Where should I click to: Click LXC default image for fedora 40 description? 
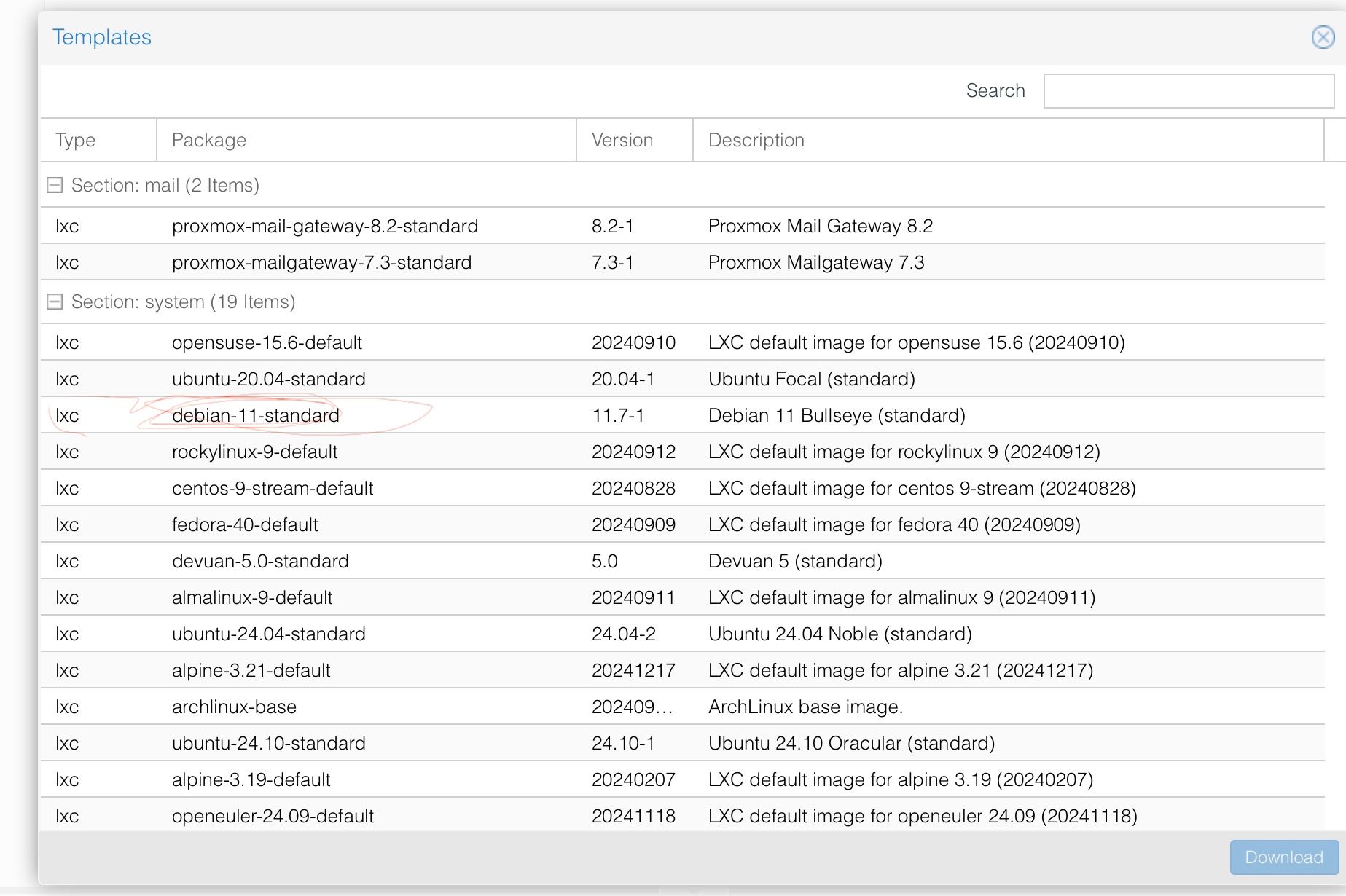point(894,524)
